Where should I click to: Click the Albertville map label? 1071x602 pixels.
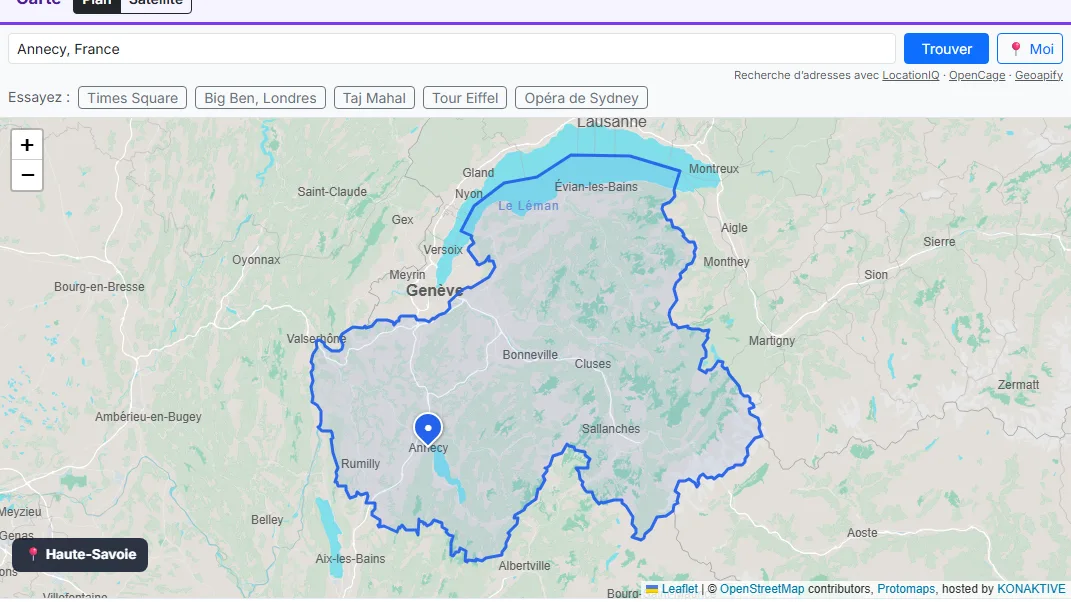pyautogui.click(x=524, y=566)
